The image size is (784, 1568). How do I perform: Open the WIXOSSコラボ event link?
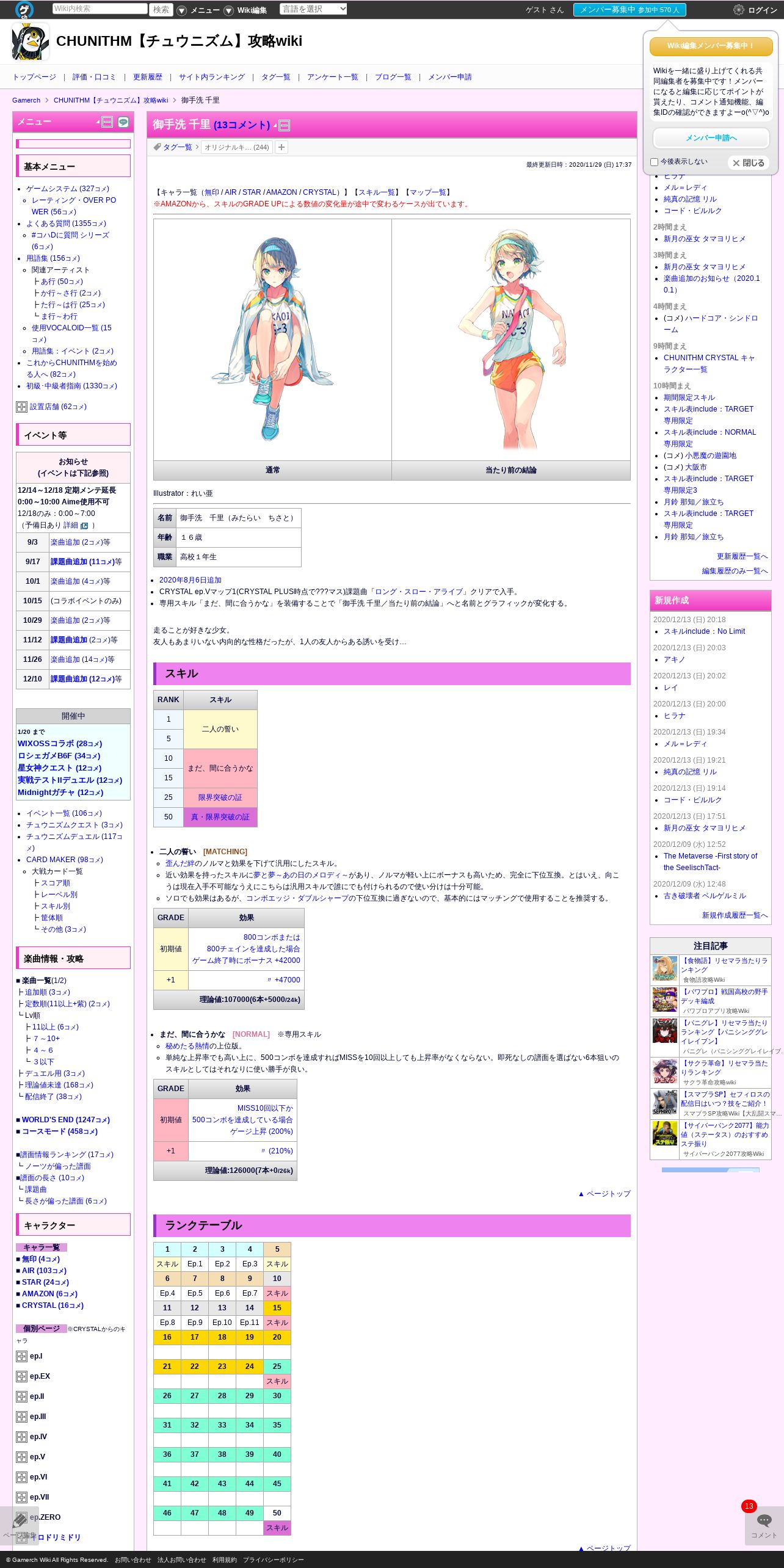point(60,744)
